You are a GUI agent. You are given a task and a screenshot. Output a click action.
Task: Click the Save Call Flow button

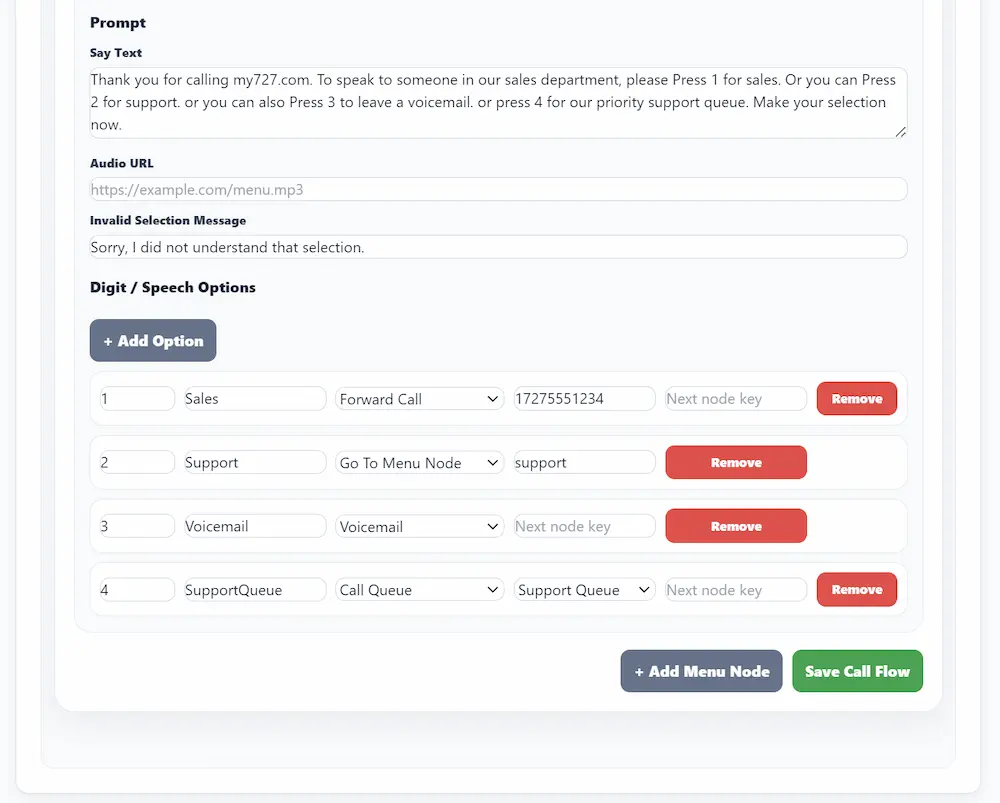(x=857, y=671)
